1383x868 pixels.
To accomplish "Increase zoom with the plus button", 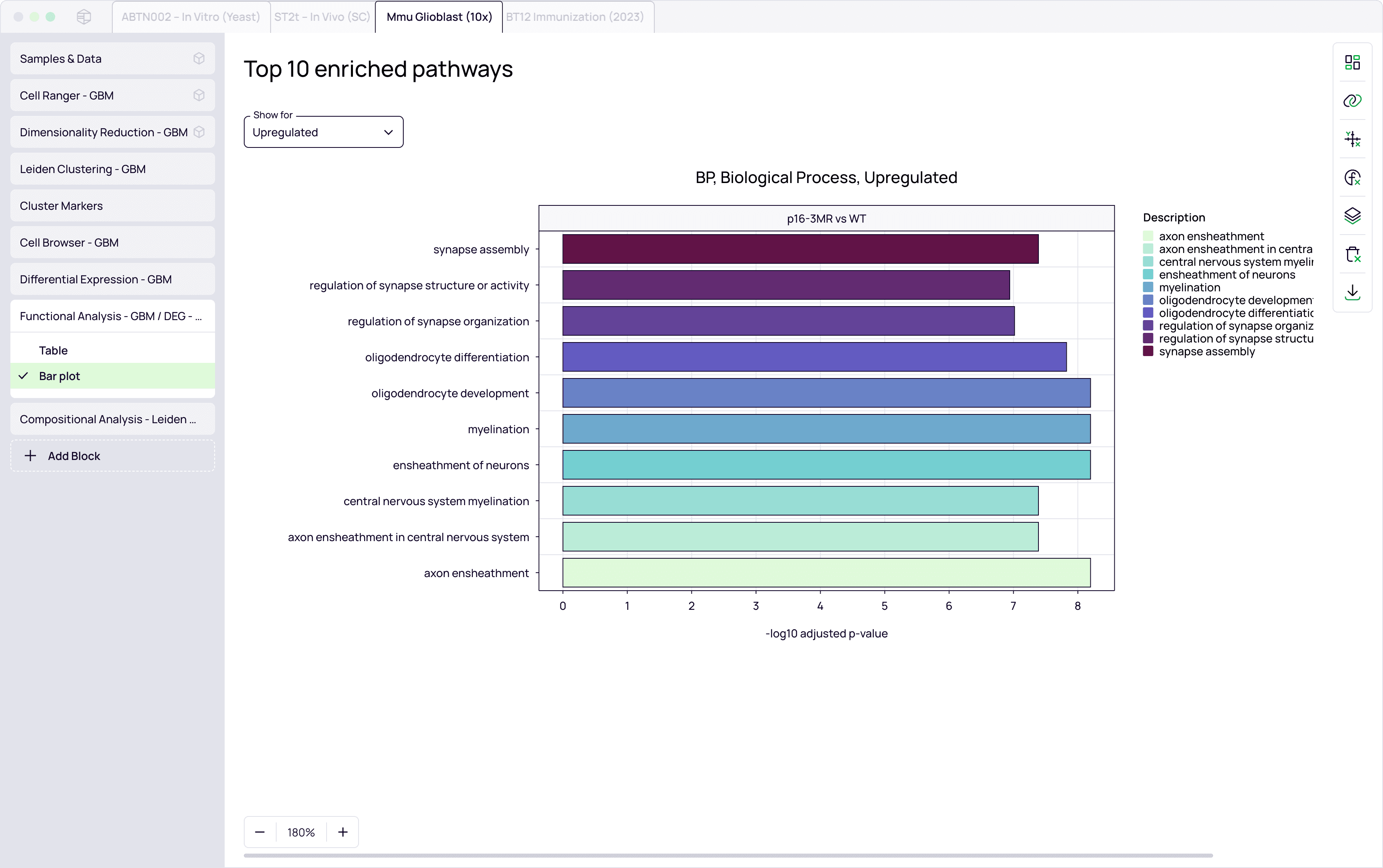I will coord(343,832).
